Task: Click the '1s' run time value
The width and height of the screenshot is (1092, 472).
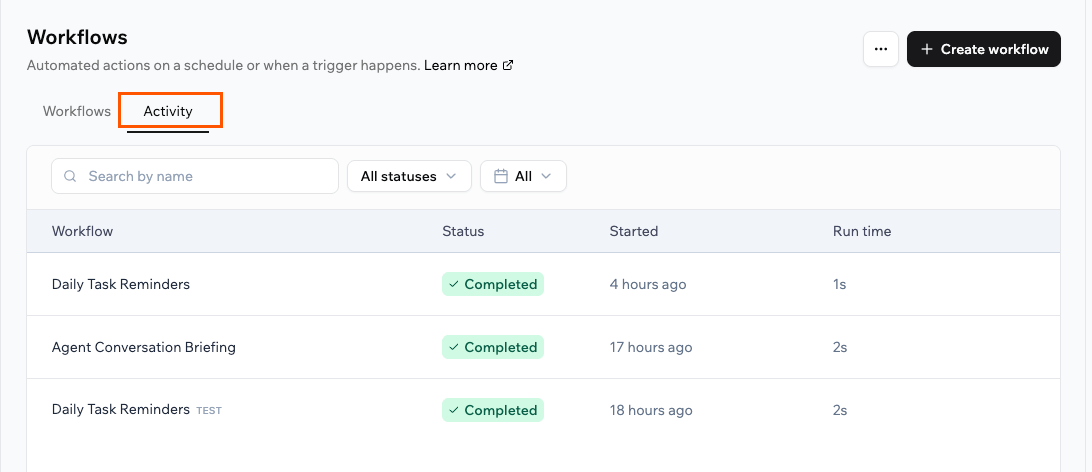Action: [839, 284]
